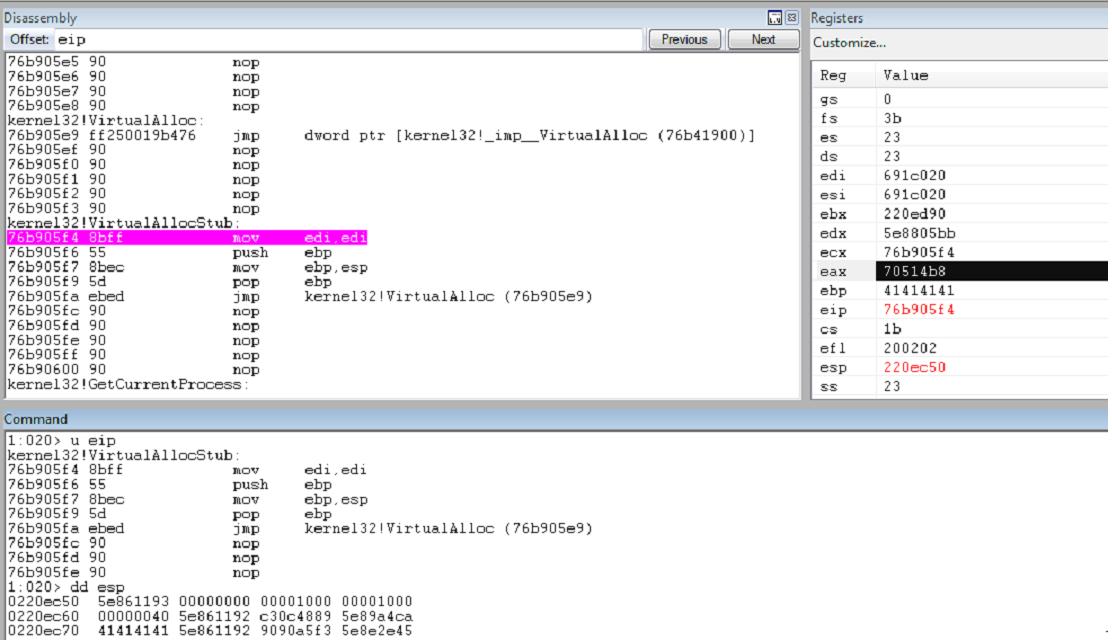The image size is (1112, 641).
Task: Click the Registers pane title
Action: (x=837, y=18)
